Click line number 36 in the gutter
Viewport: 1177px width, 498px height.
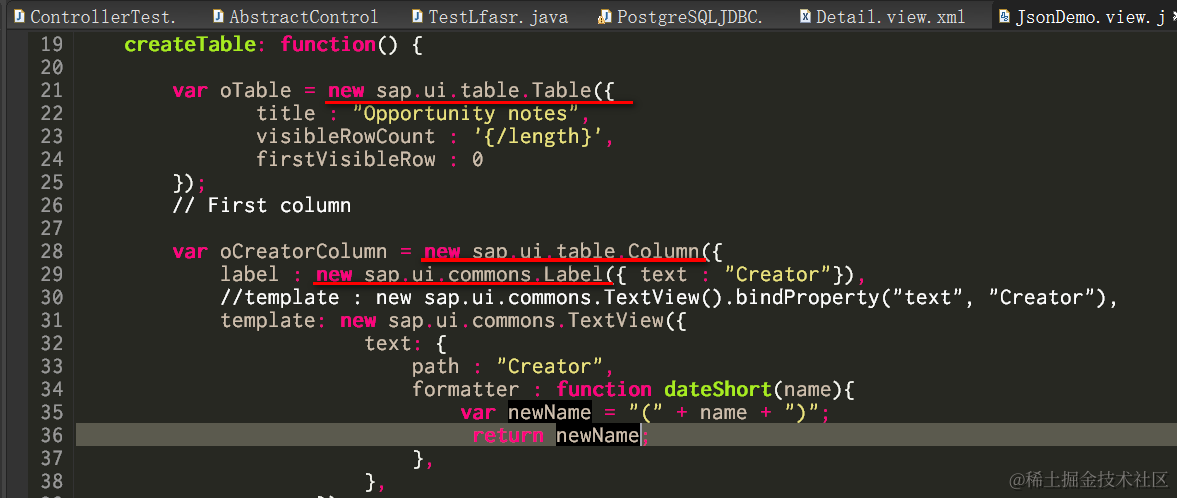click(51, 435)
